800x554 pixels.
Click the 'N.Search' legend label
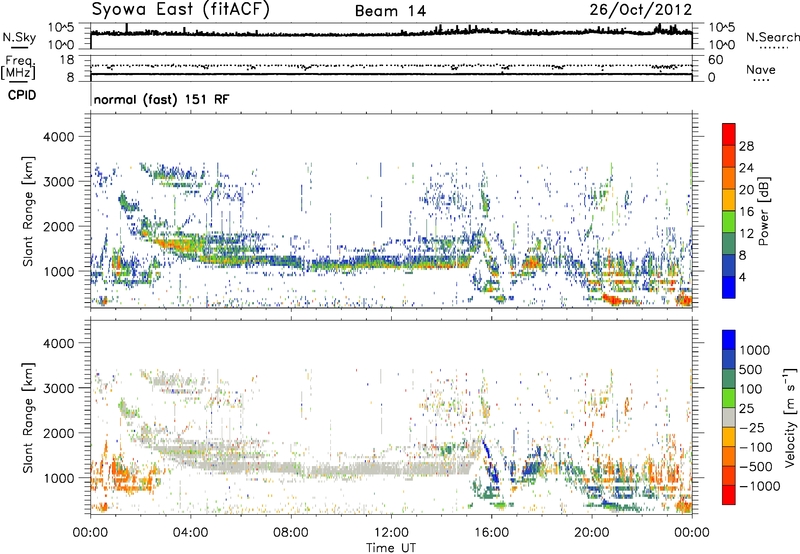click(x=773, y=37)
